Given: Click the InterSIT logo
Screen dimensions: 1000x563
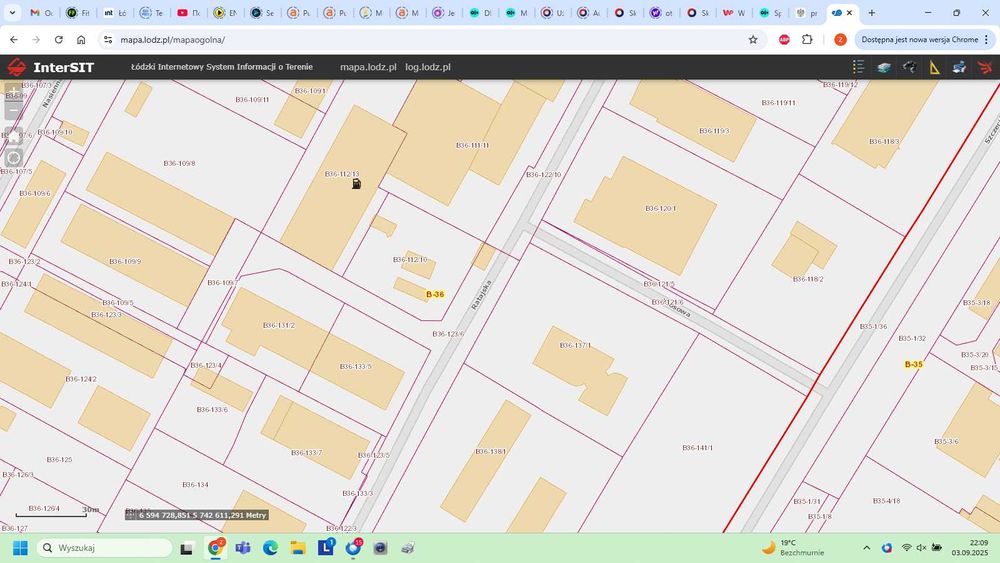Looking at the screenshot, I should [x=50, y=67].
